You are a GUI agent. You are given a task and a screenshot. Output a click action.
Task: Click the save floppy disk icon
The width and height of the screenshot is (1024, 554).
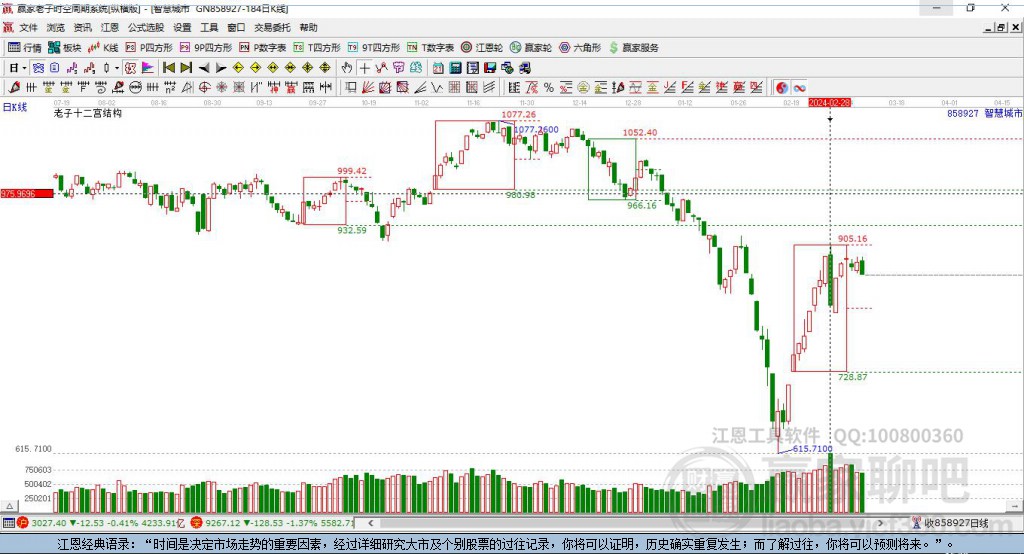490,68
